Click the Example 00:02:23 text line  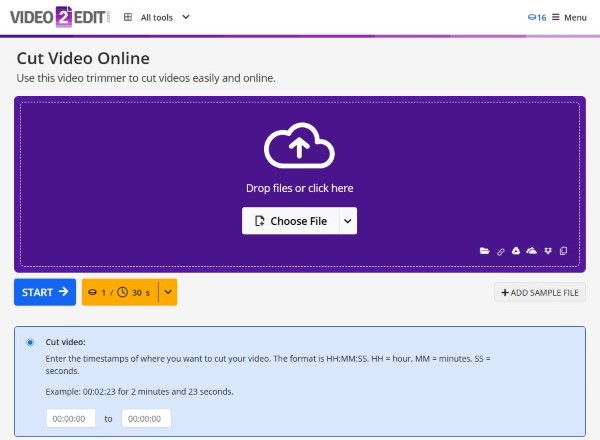[x=139, y=392]
